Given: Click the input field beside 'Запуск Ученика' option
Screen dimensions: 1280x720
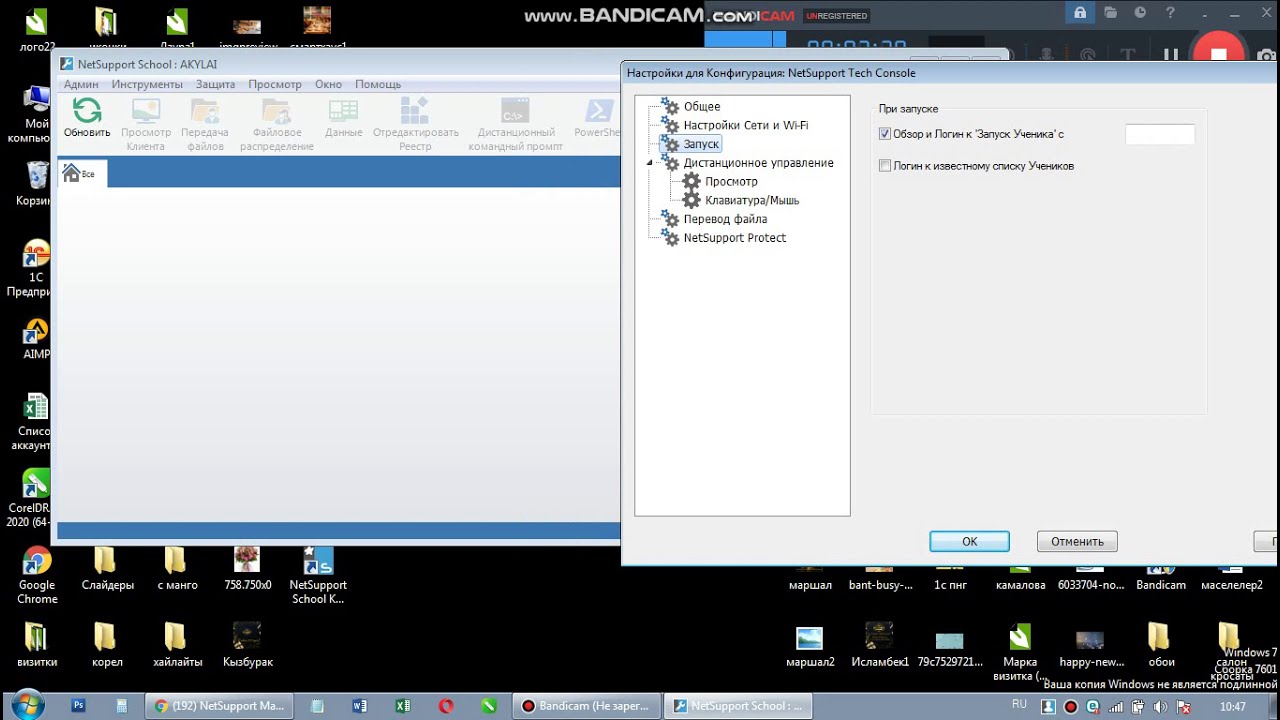Looking at the screenshot, I should 1160,134.
